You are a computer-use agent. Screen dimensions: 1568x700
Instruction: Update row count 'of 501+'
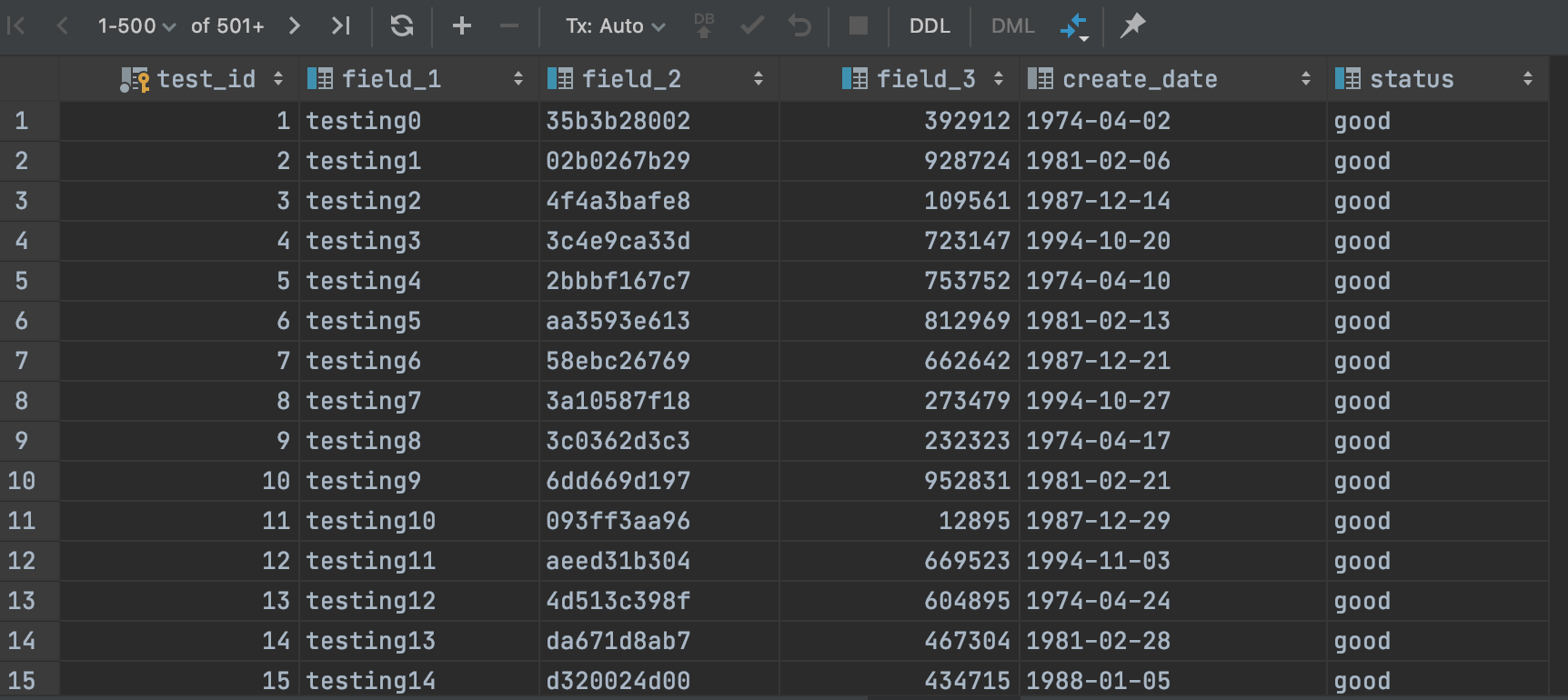227,26
